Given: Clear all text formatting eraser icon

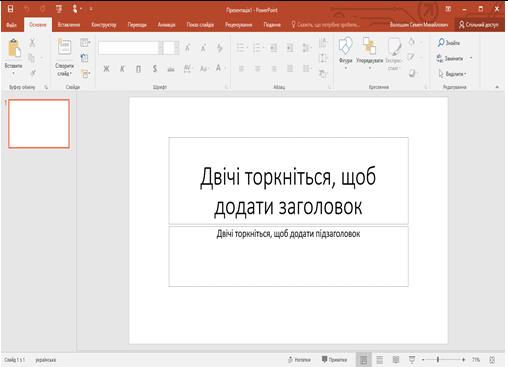Looking at the screenshot, I should (220, 48).
